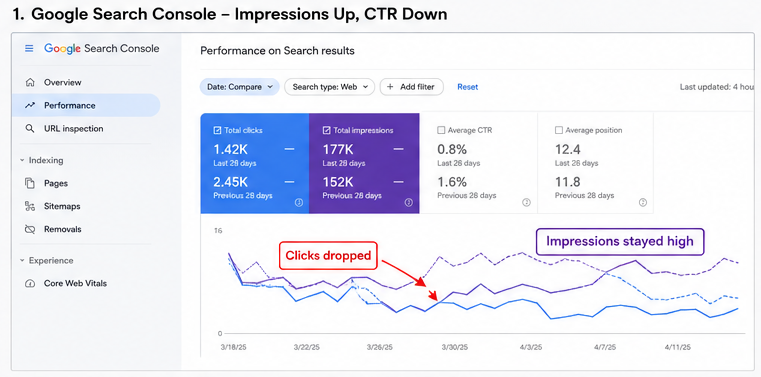Click the 3/30/25 axis date label
This screenshot has width=761, height=377.
click(x=454, y=347)
